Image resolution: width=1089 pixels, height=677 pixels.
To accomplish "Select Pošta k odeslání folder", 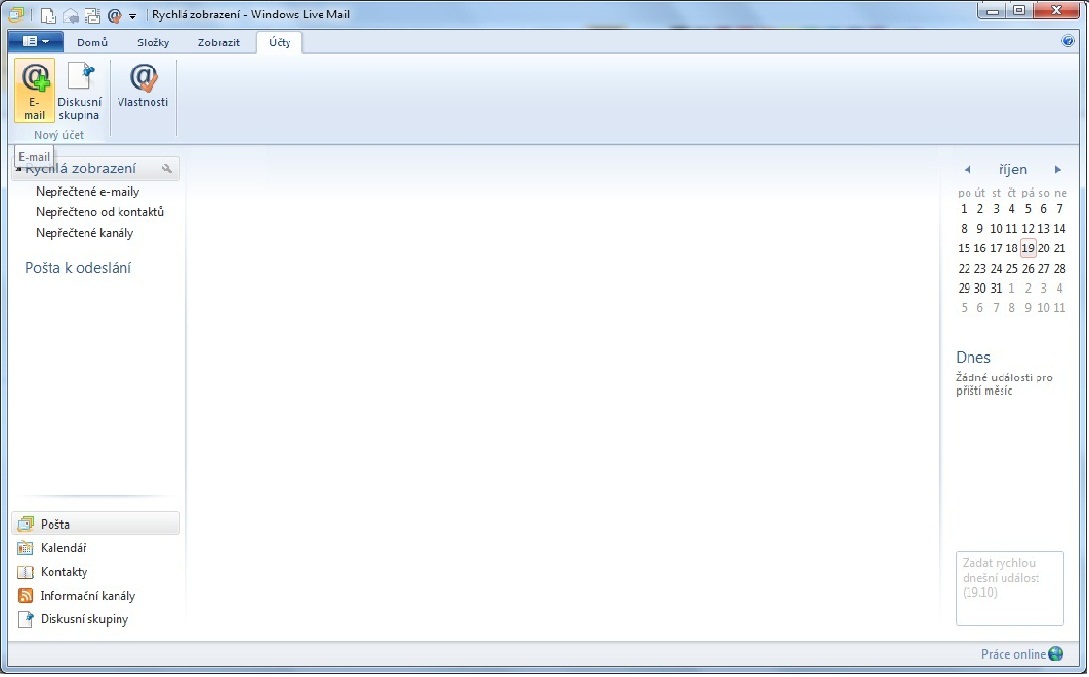I will 78,268.
